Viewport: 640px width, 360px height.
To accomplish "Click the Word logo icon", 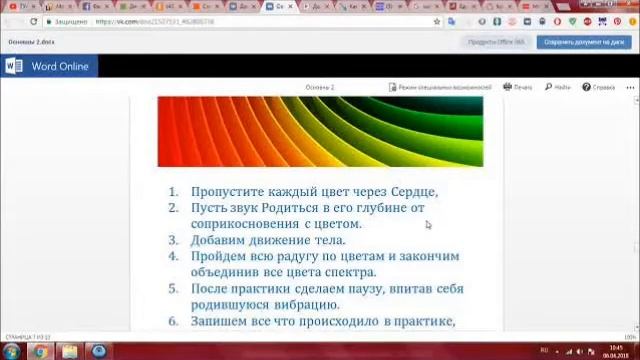I will [x=14, y=66].
